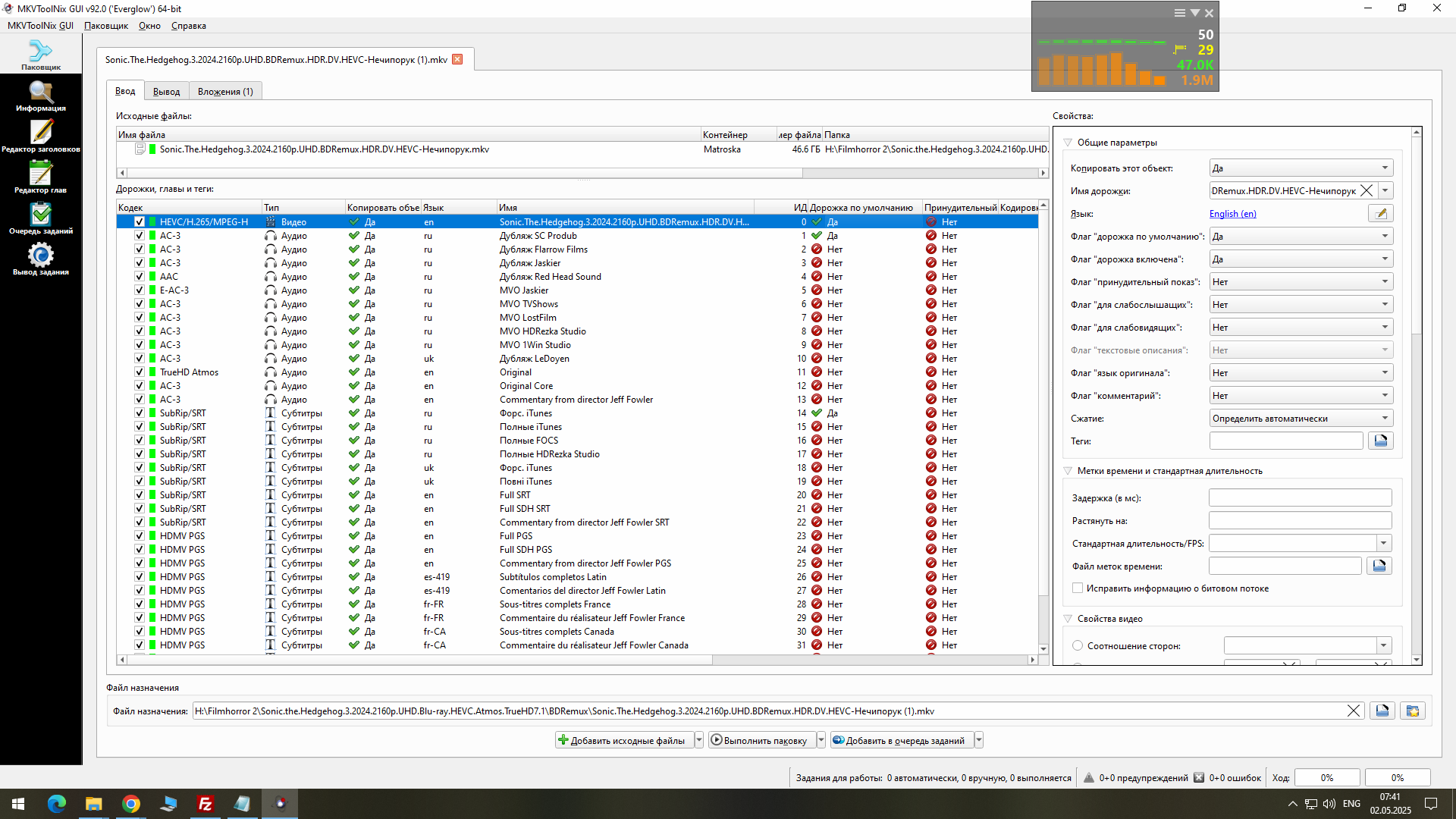Open overlay widget hamburger menu
This screenshot has height=819, width=1456.
[1179, 13]
